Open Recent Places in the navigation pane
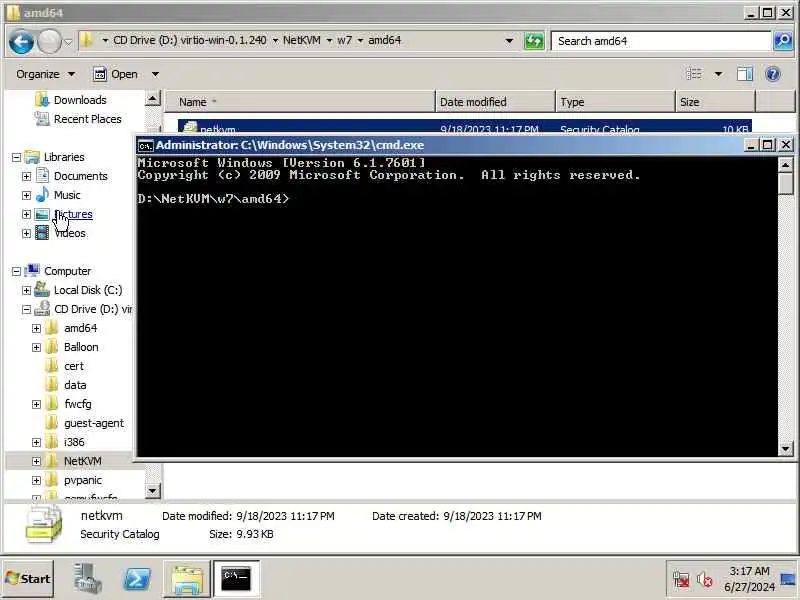This screenshot has width=800, height=600. pos(87,119)
